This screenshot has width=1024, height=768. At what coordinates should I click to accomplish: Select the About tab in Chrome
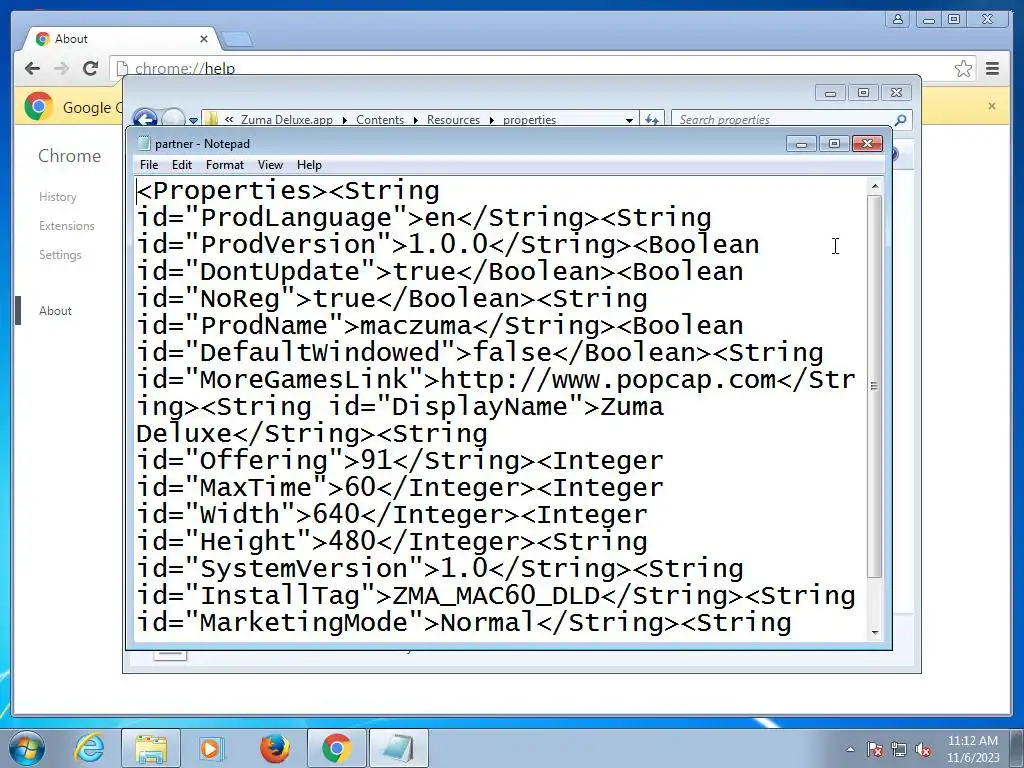click(121, 39)
